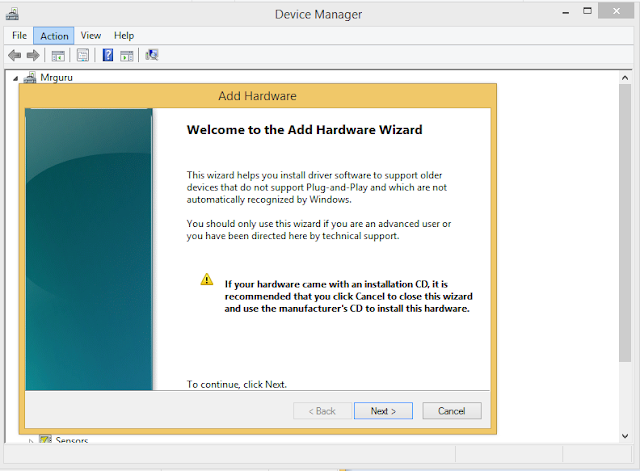The width and height of the screenshot is (640, 471).
Task: Select the Mrguru tree item
Action: 56,78
